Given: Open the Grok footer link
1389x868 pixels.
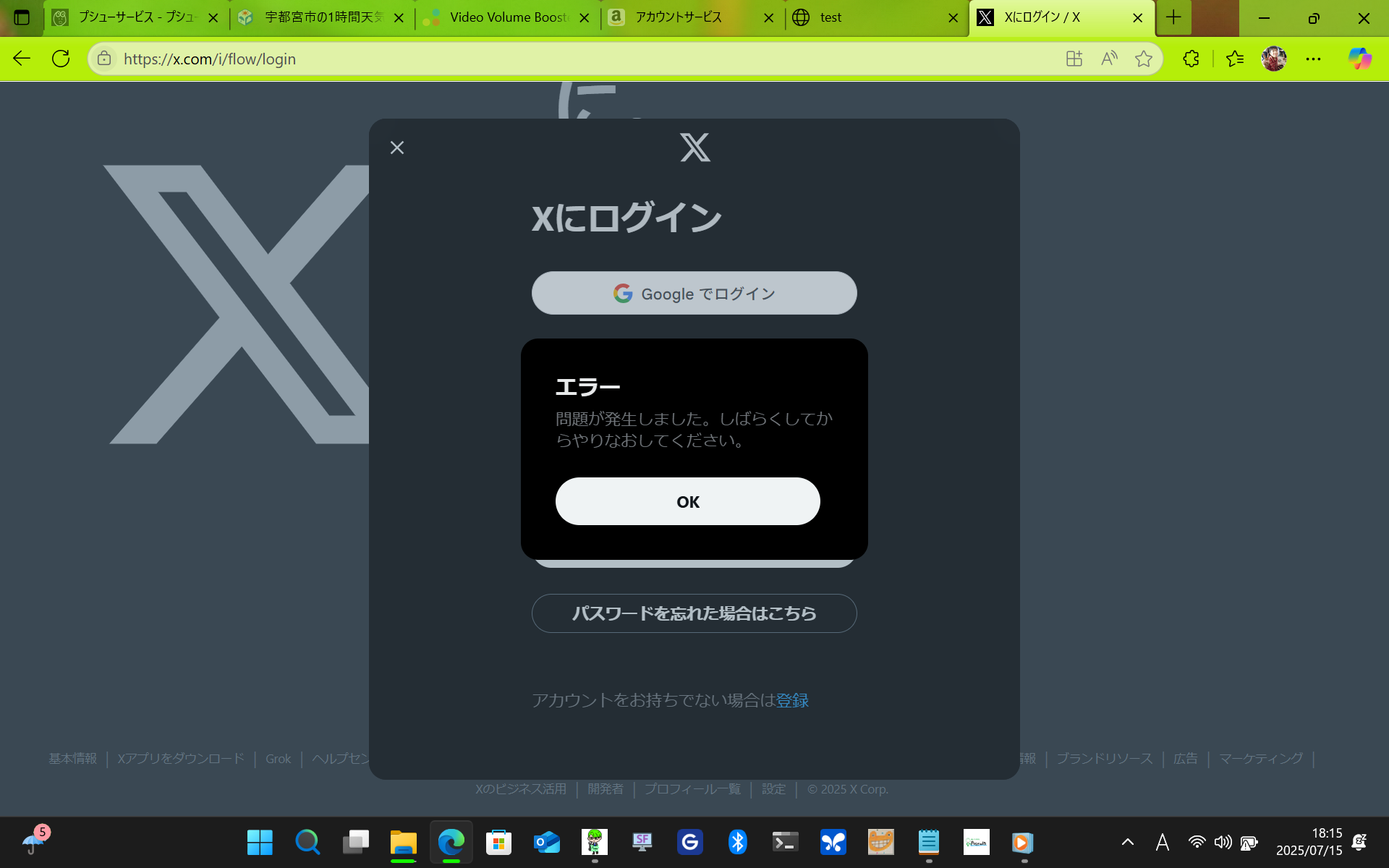Looking at the screenshot, I should coord(278,759).
